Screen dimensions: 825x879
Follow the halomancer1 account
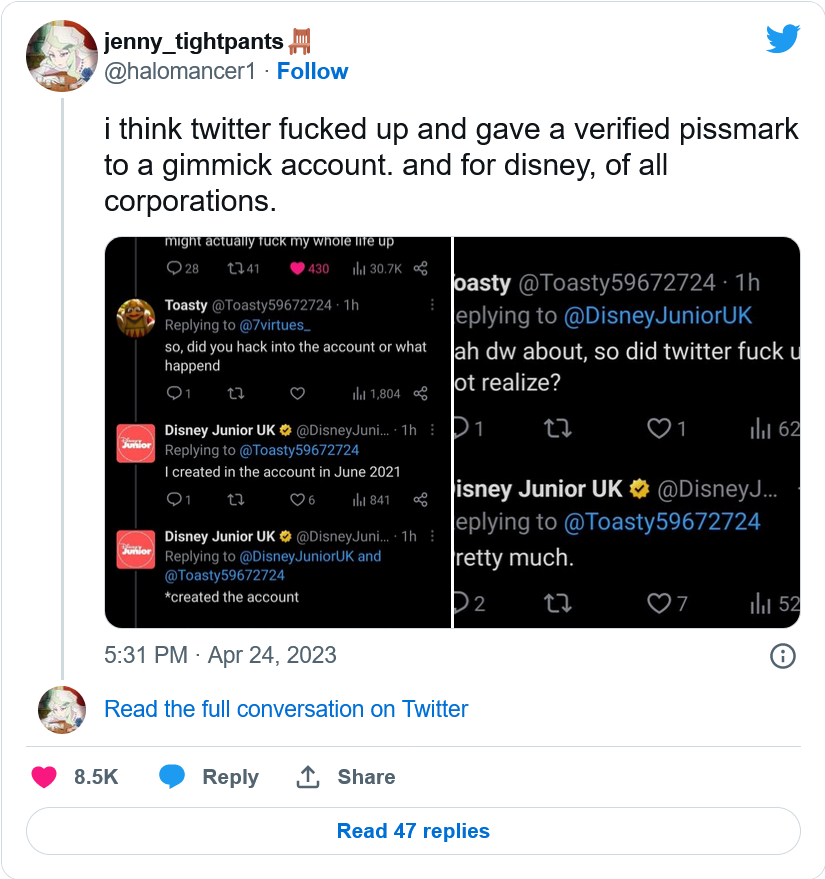(312, 71)
